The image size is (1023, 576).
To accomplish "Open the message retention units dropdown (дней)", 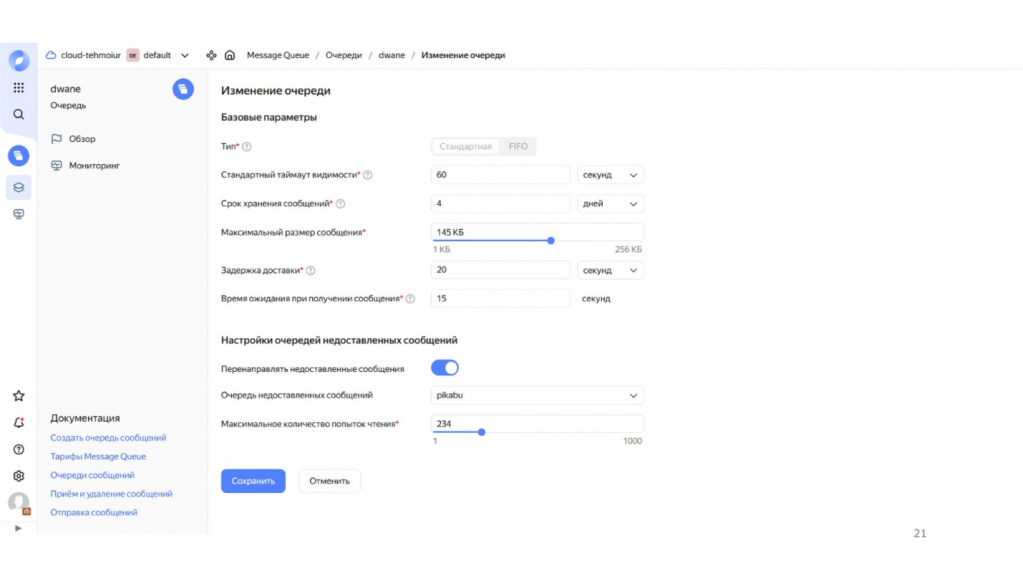I will (x=611, y=204).
